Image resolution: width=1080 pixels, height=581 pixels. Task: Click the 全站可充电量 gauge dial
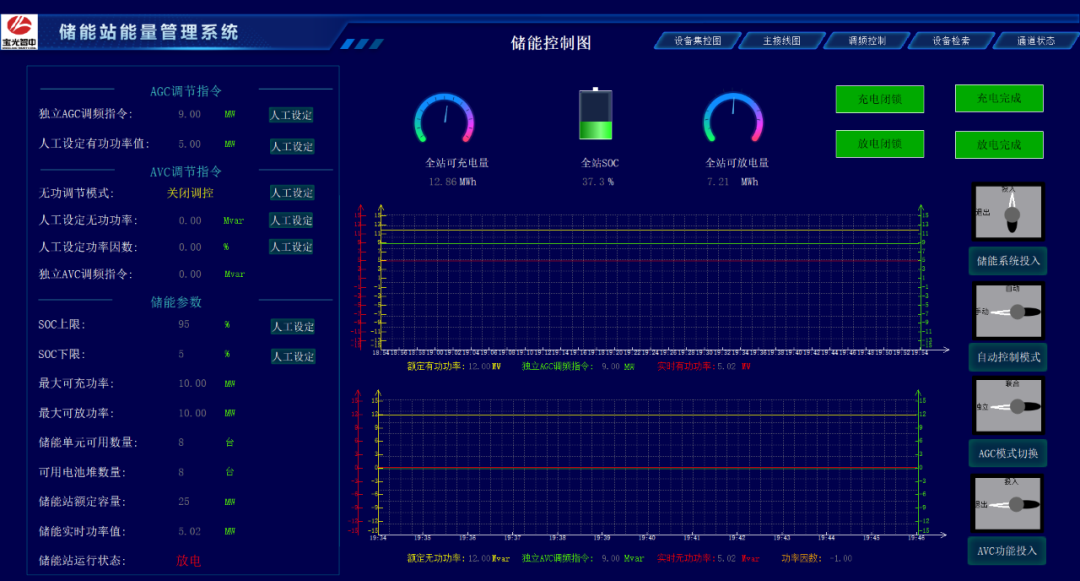click(444, 118)
